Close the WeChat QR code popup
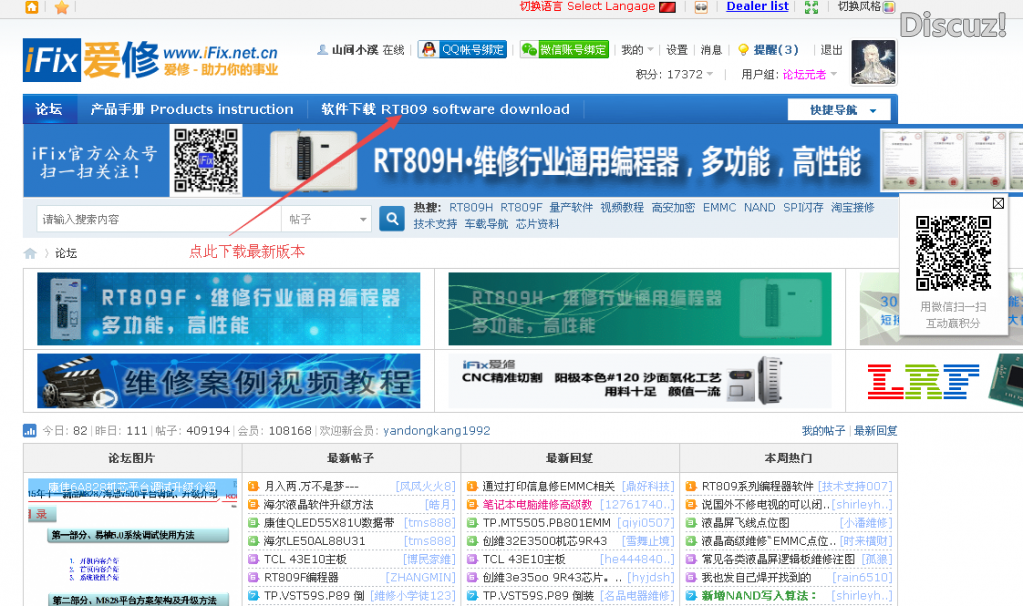This screenshot has height=606, width=1023. 998,204
